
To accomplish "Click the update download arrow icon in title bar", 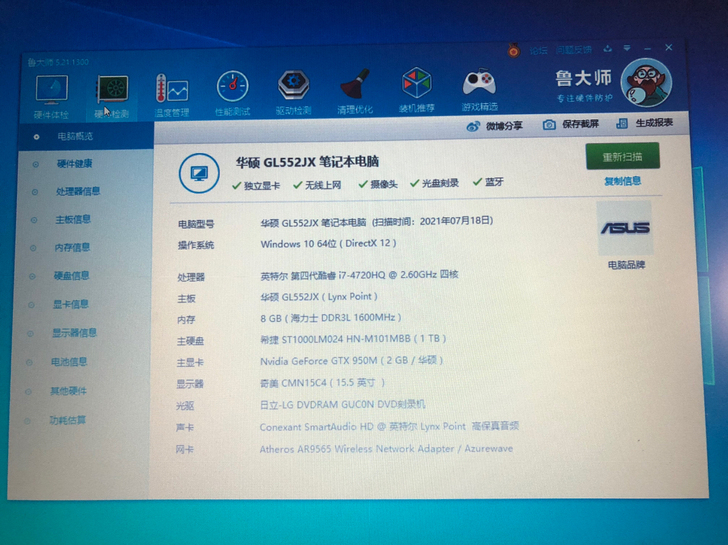I will 607,48.
